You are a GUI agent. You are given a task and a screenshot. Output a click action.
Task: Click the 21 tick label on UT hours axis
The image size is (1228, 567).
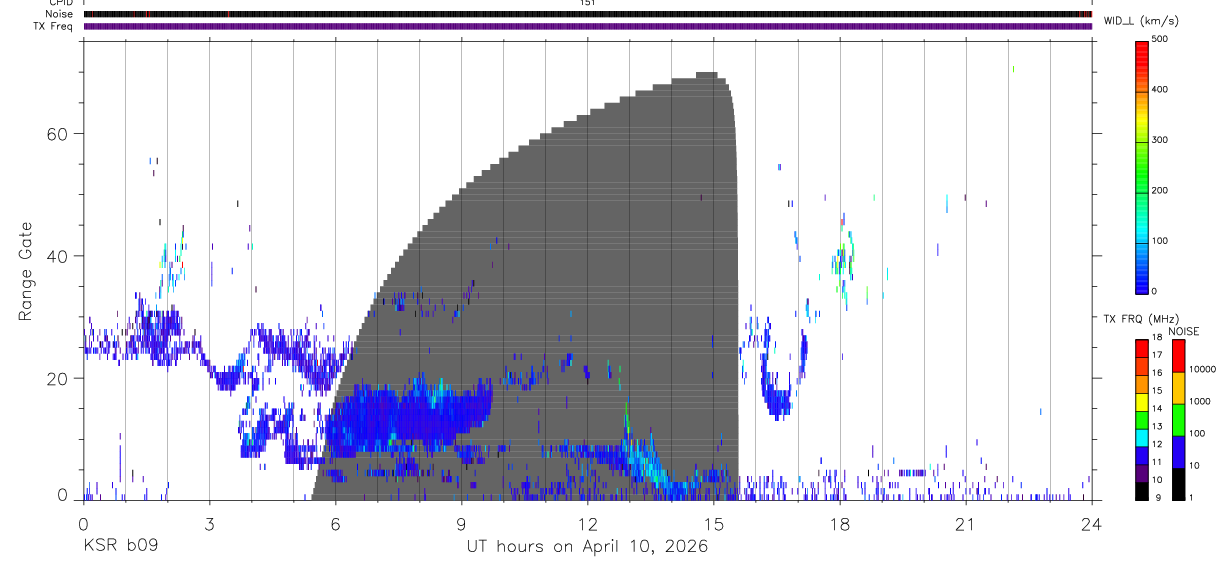(x=966, y=523)
